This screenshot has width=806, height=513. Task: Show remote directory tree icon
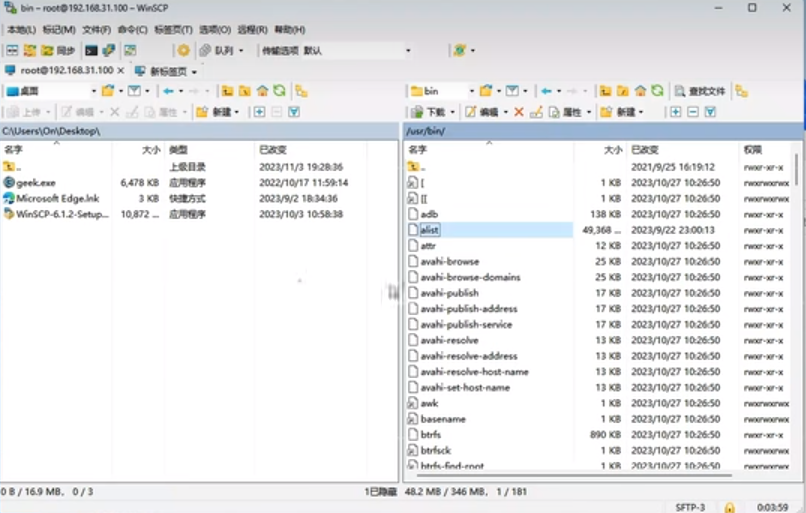click(x=741, y=91)
